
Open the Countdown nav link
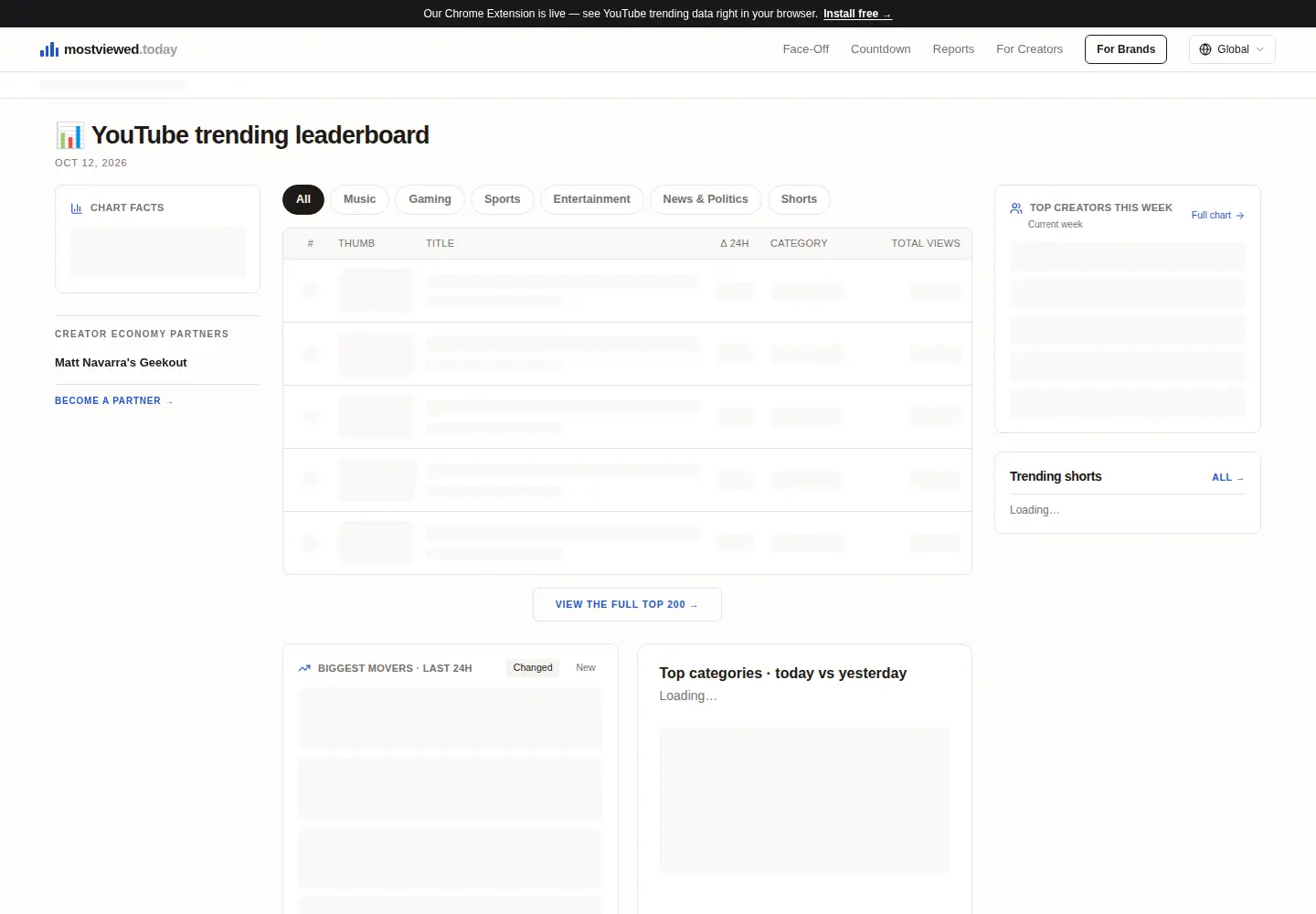(880, 49)
